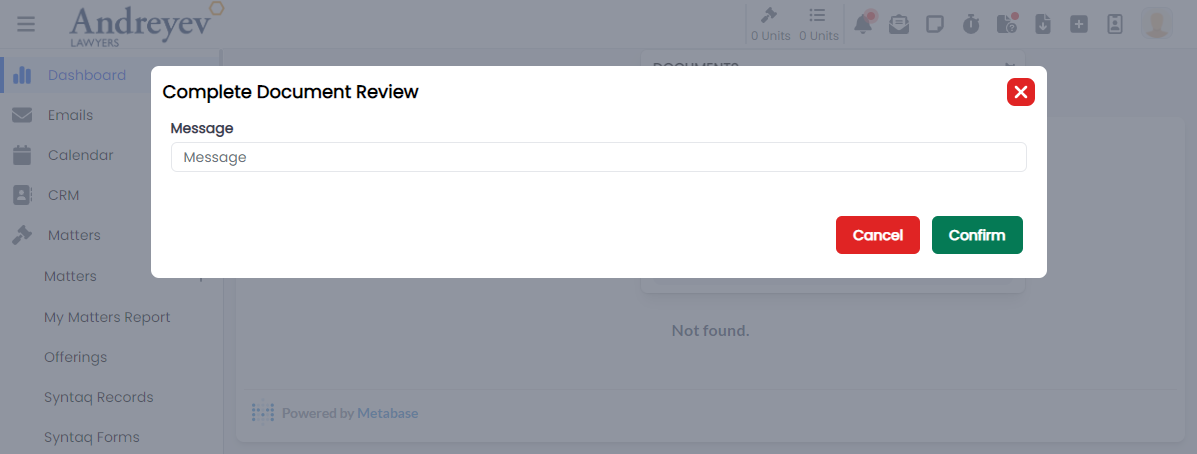Image resolution: width=1197 pixels, height=454 pixels.
Task: Expand the Matters sidebar section
Action: 74,235
